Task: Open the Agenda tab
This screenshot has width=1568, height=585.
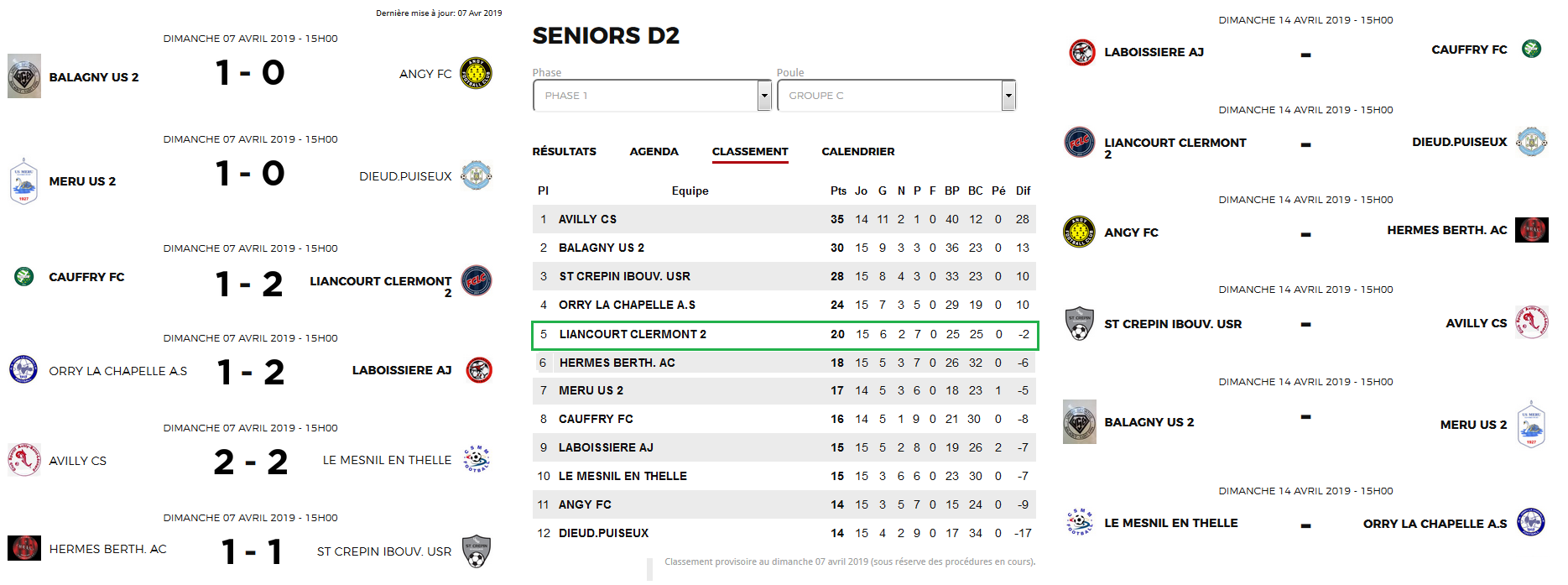Action: pyautogui.click(x=654, y=152)
